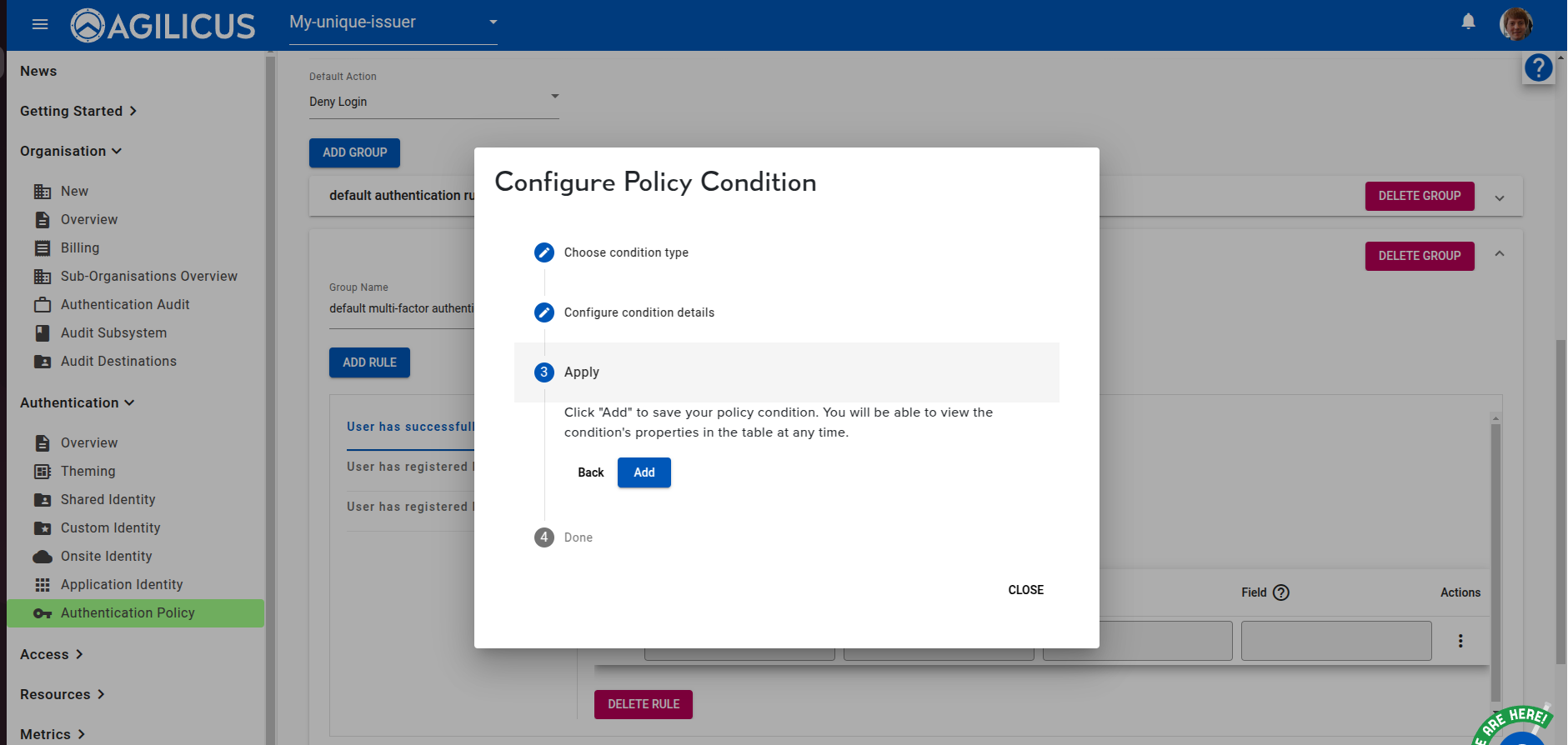Image resolution: width=1568 pixels, height=745 pixels.
Task: Collapse the second group's chevron near DELETE GROUP
Action: [1500, 254]
